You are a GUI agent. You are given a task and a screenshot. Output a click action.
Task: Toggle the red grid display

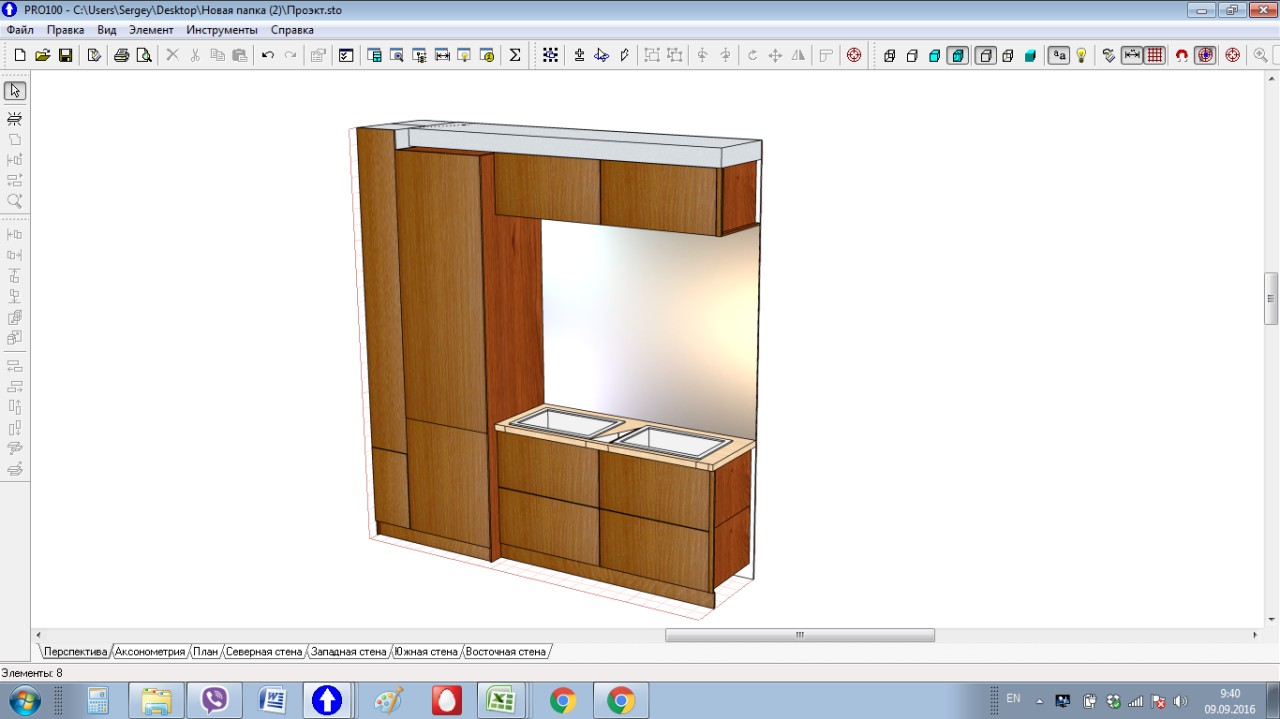(1156, 55)
